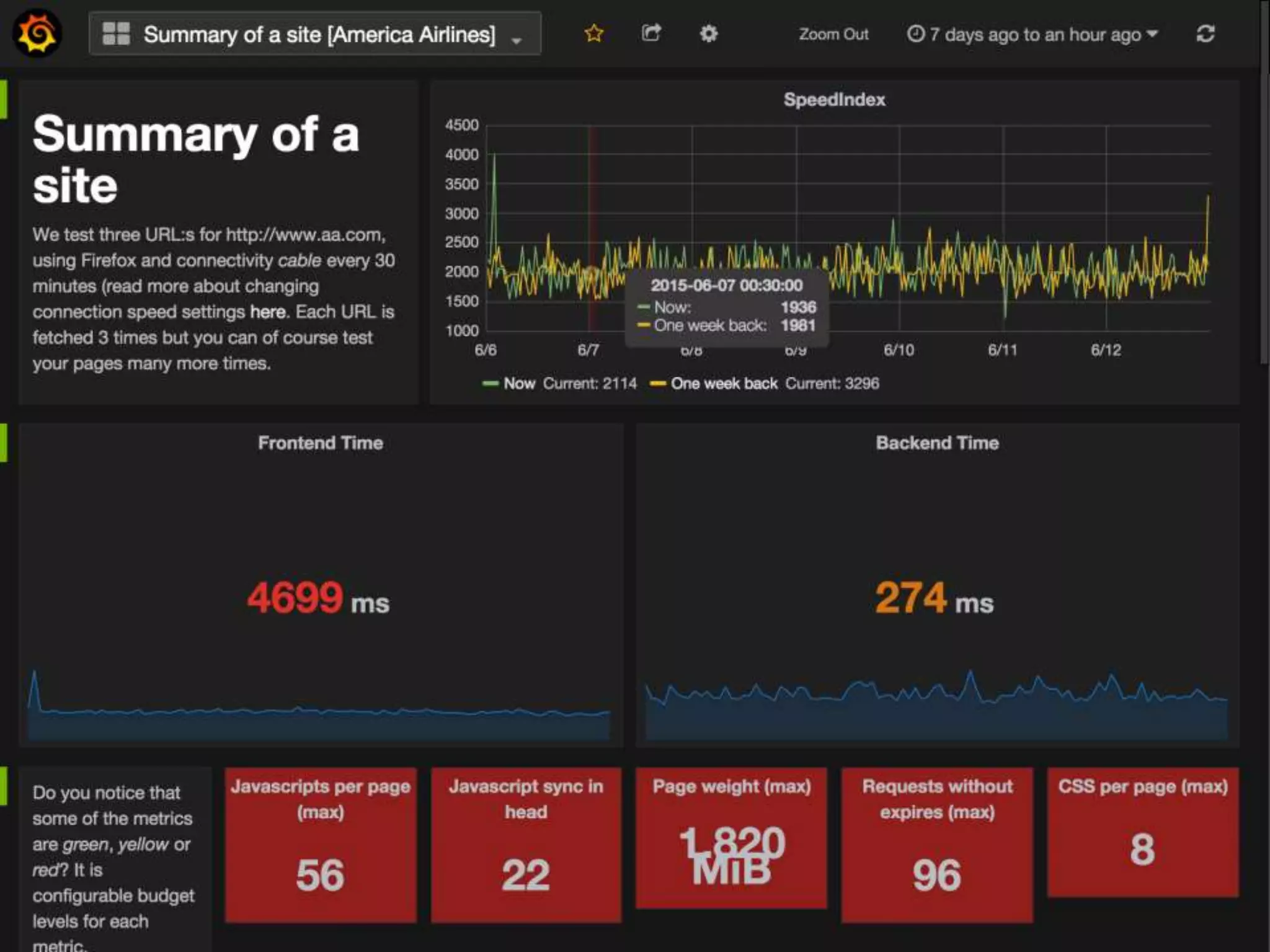Click the Page weight (max) panel
The image size is (1270, 952).
(731, 837)
